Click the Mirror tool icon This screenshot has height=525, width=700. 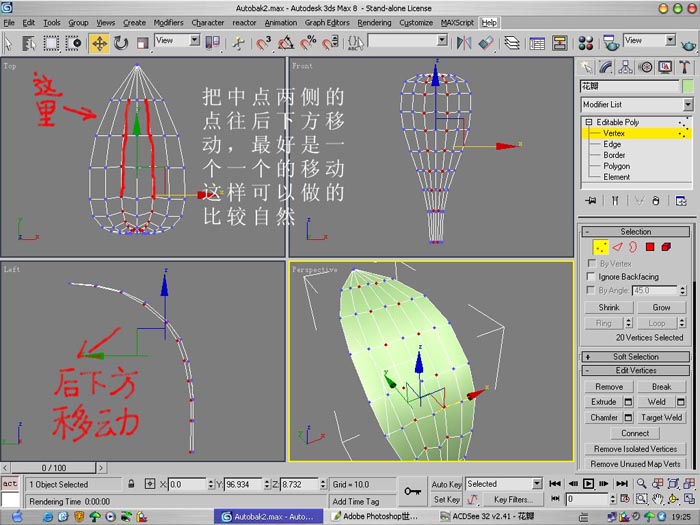tap(463, 43)
